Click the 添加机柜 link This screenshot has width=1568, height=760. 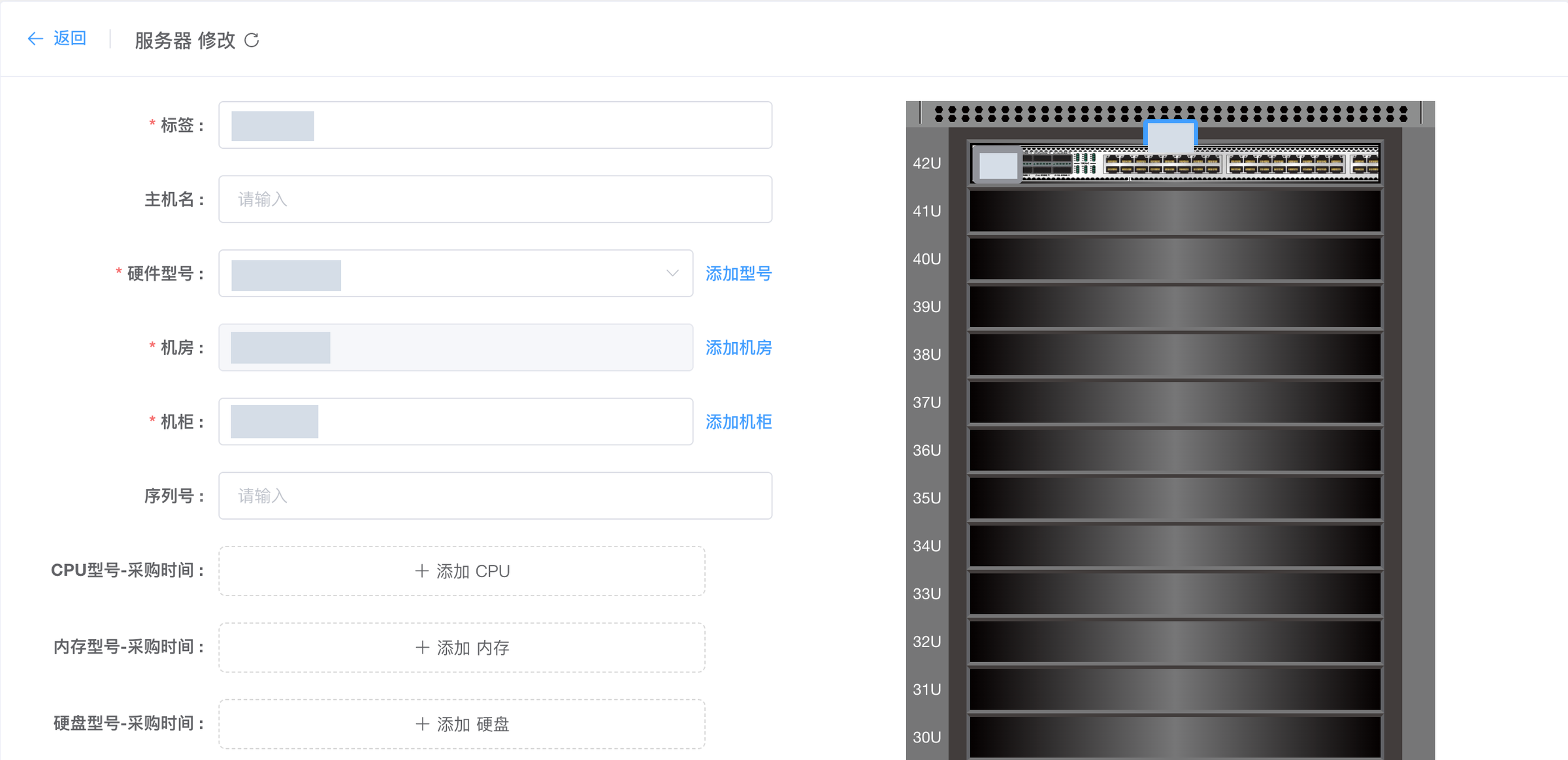click(738, 422)
